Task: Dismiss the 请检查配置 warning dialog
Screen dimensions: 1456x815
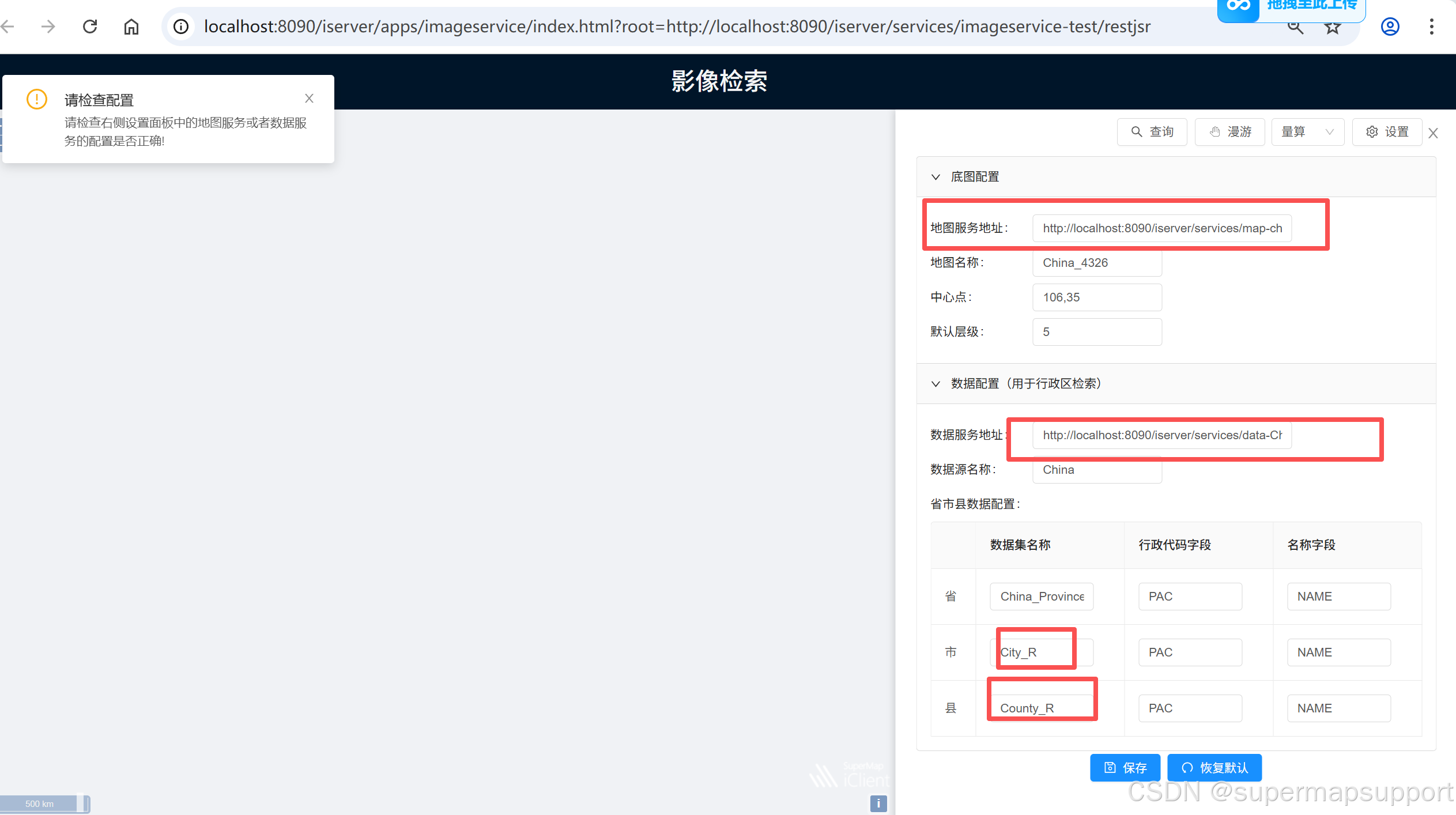Action: pyautogui.click(x=310, y=98)
